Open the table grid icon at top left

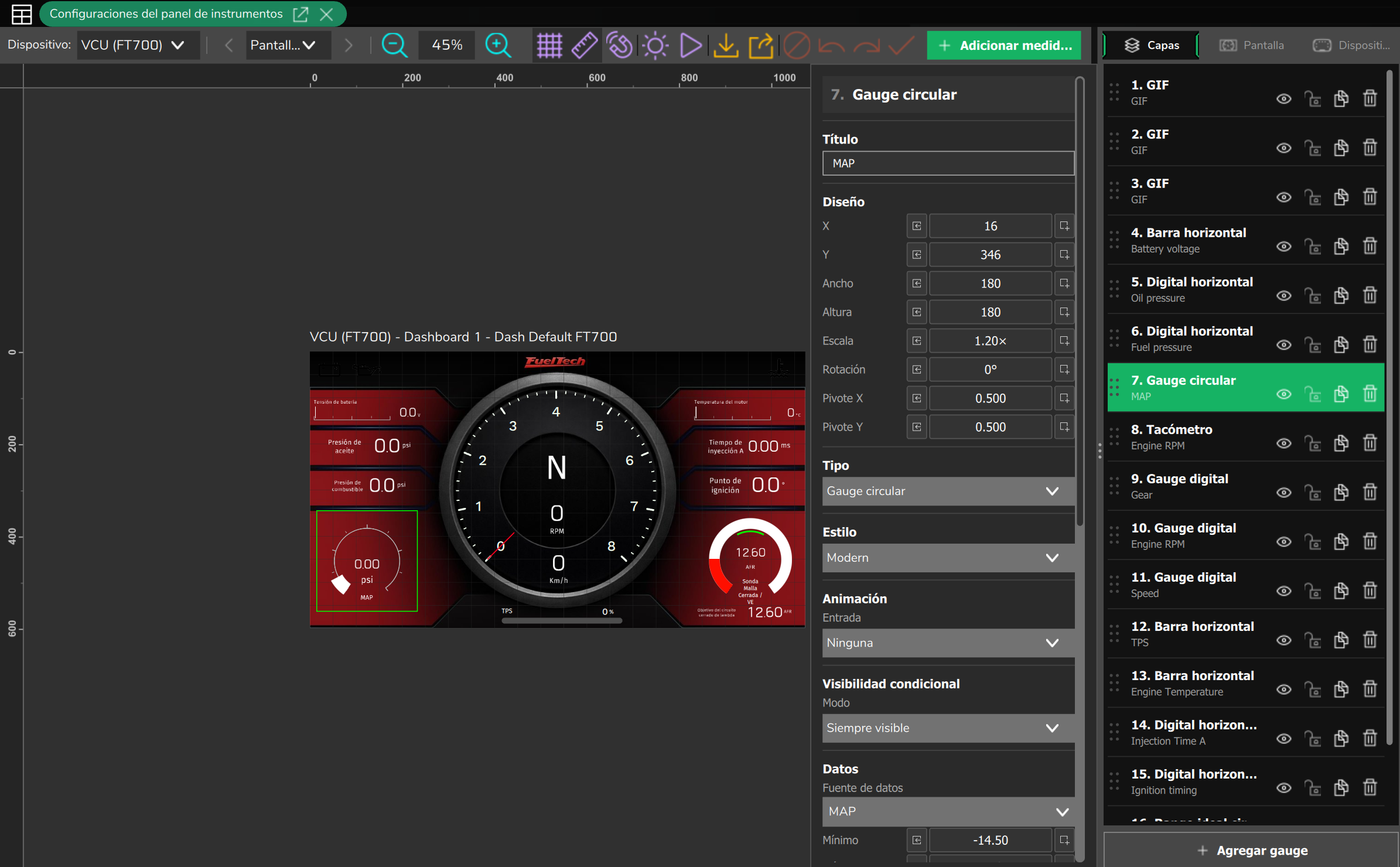(x=22, y=14)
